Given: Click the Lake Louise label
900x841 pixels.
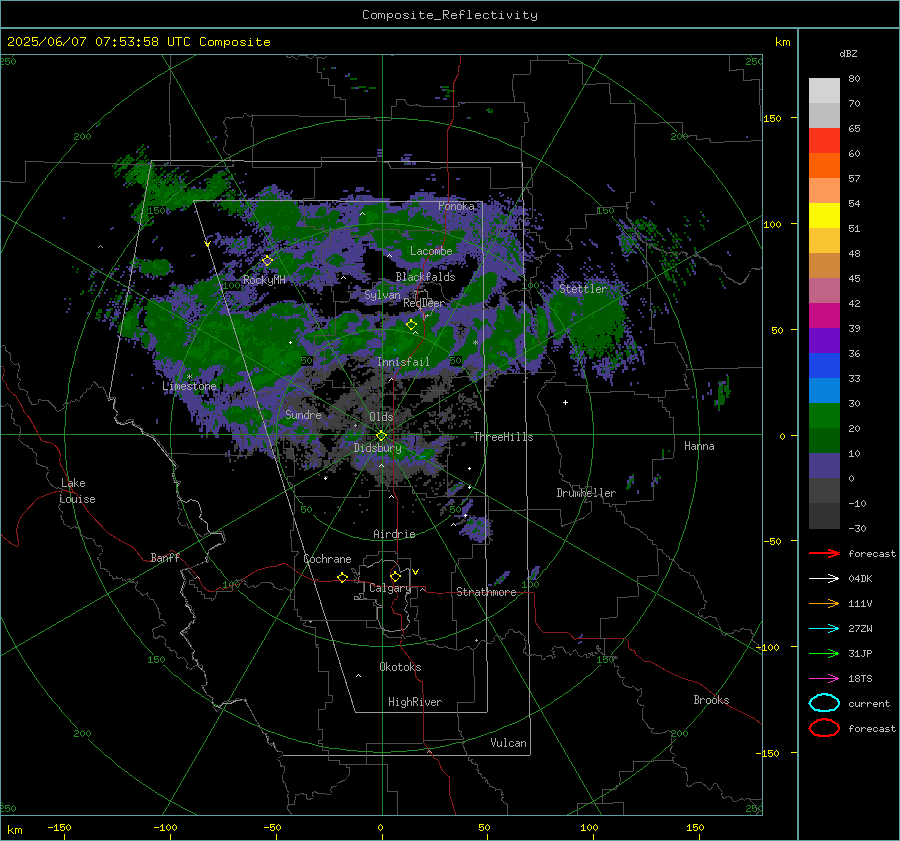Looking at the screenshot, I should click(x=77, y=491).
